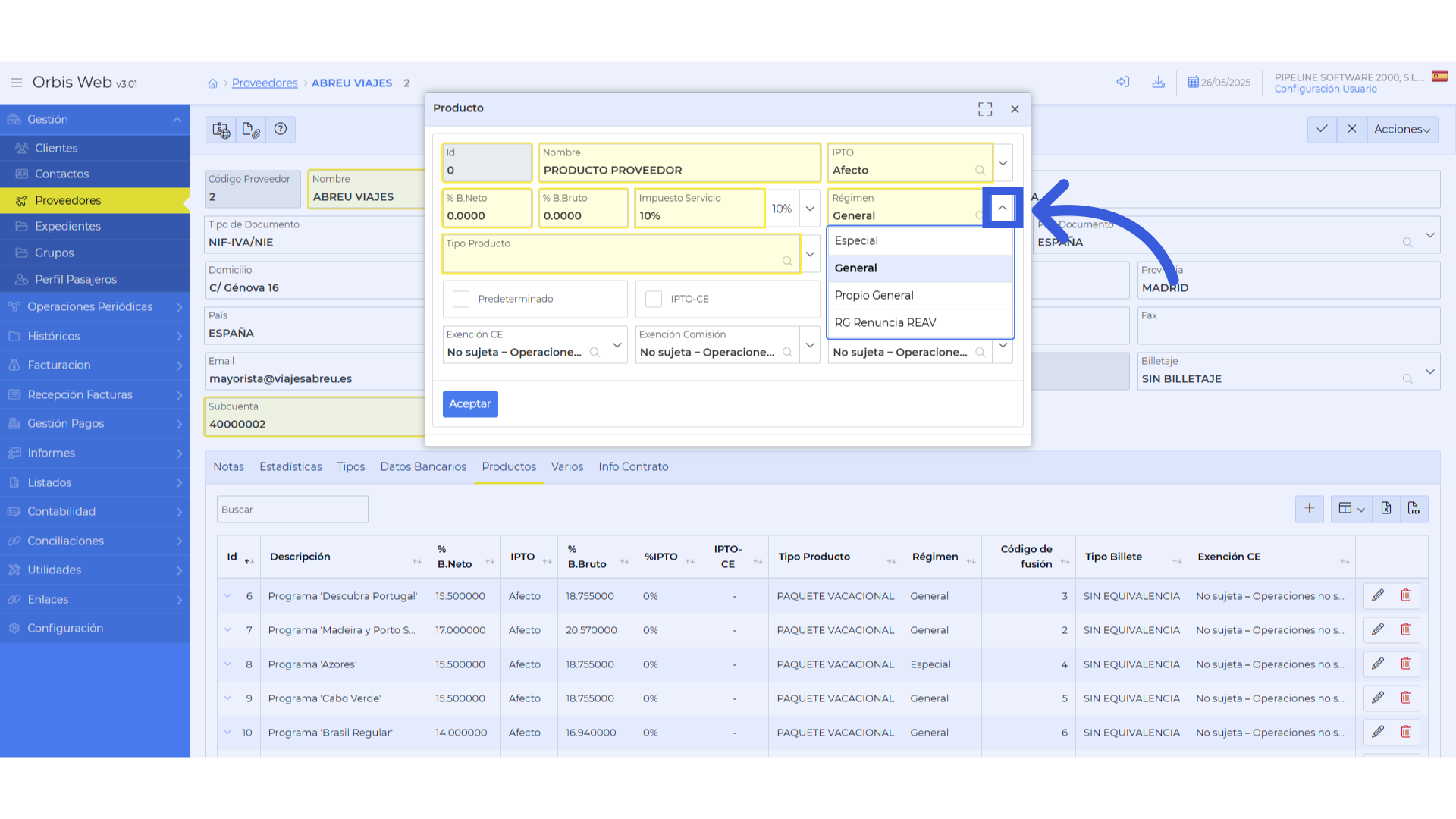Edit row Programa 'Azores'
1456x819 pixels.
tap(1378, 664)
